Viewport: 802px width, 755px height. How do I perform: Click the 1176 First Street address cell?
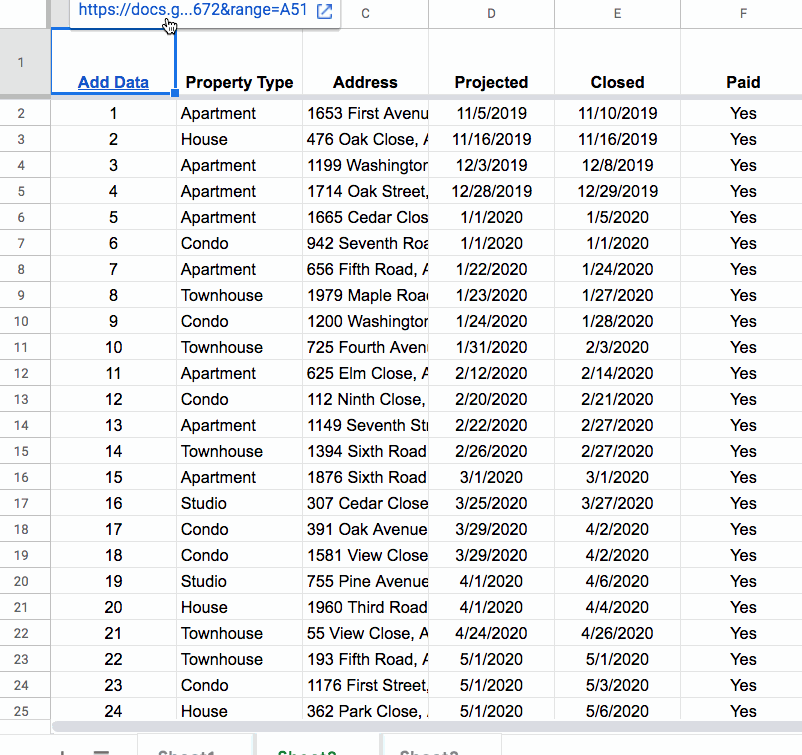coord(365,685)
